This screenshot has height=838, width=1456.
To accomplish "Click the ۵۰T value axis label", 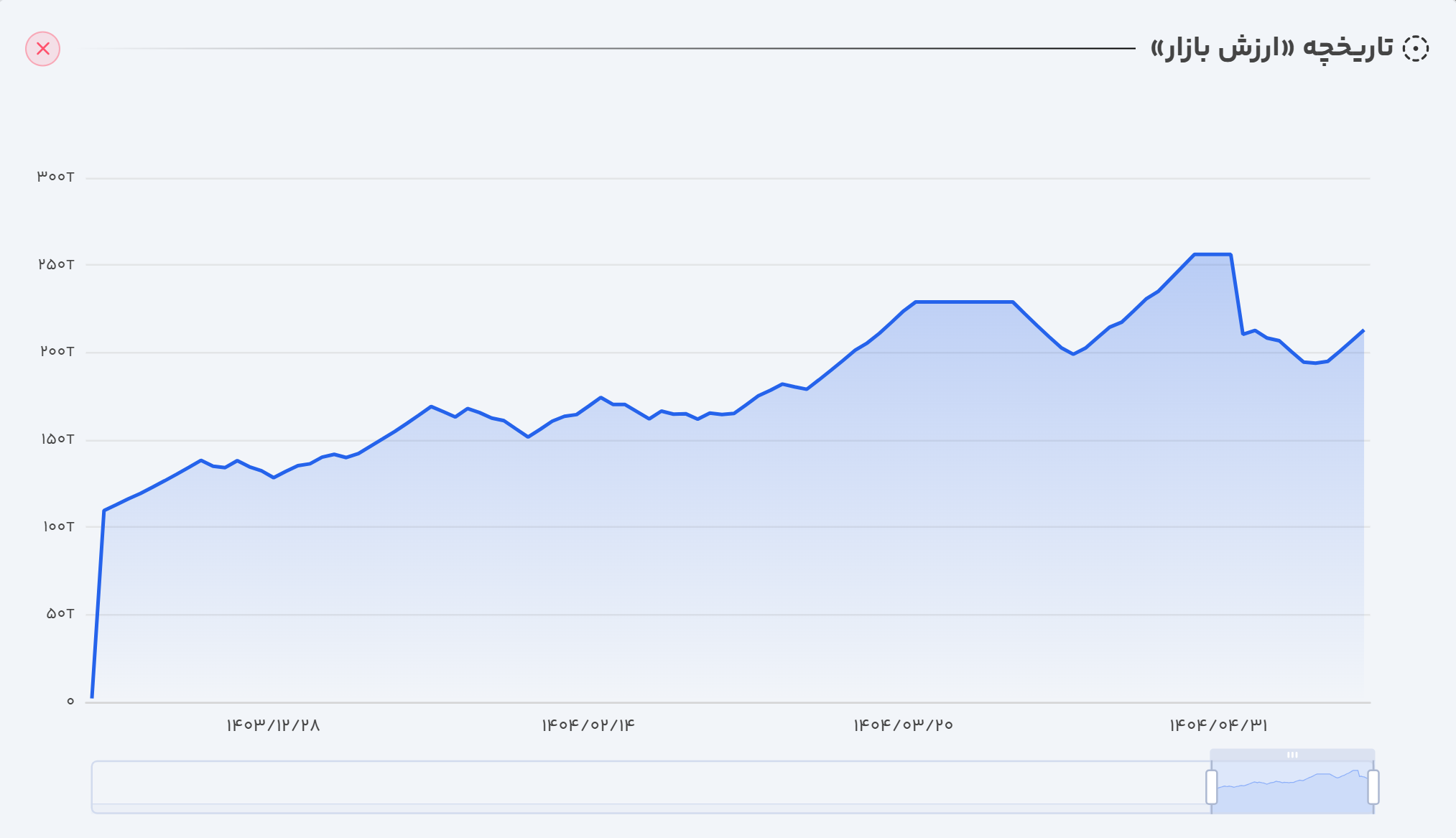I will [x=60, y=613].
